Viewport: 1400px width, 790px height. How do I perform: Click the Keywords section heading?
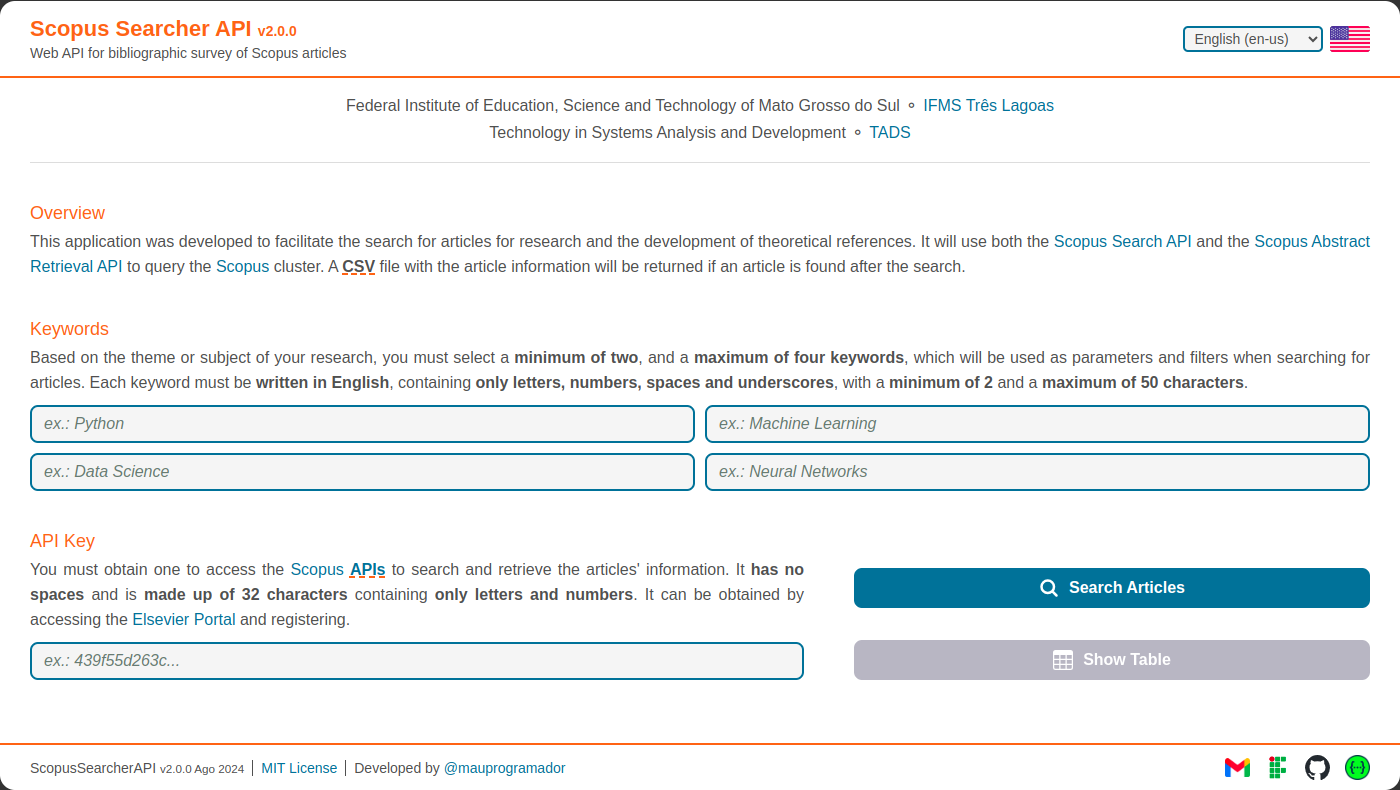69,329
